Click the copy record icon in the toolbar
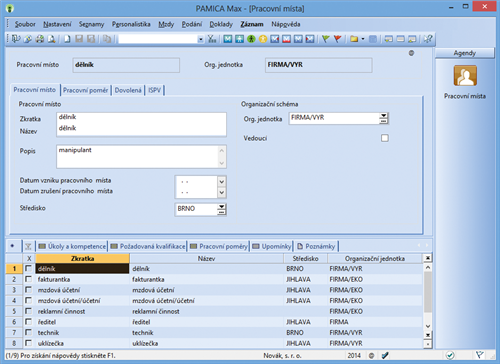This screenshot has height=364, width=500. [x=107, y=39]
